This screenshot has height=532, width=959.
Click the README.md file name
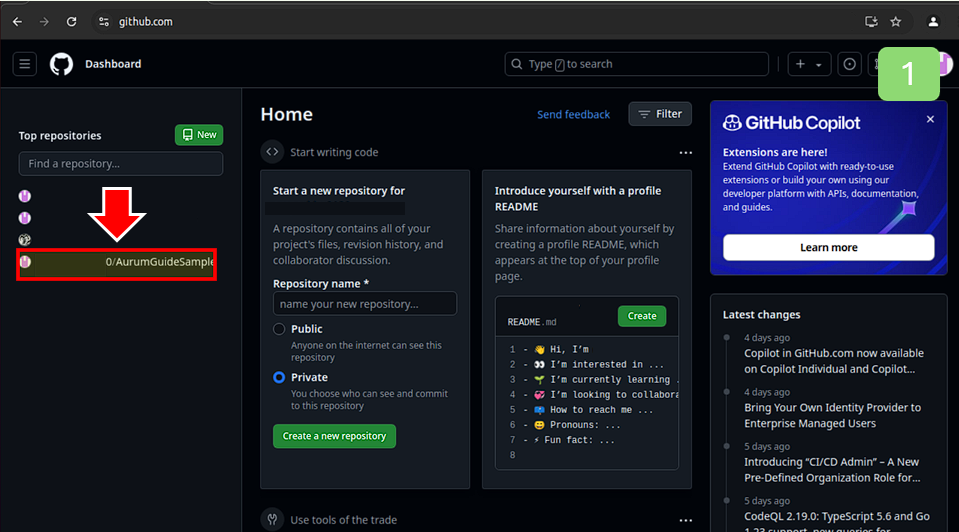[532, 322]
